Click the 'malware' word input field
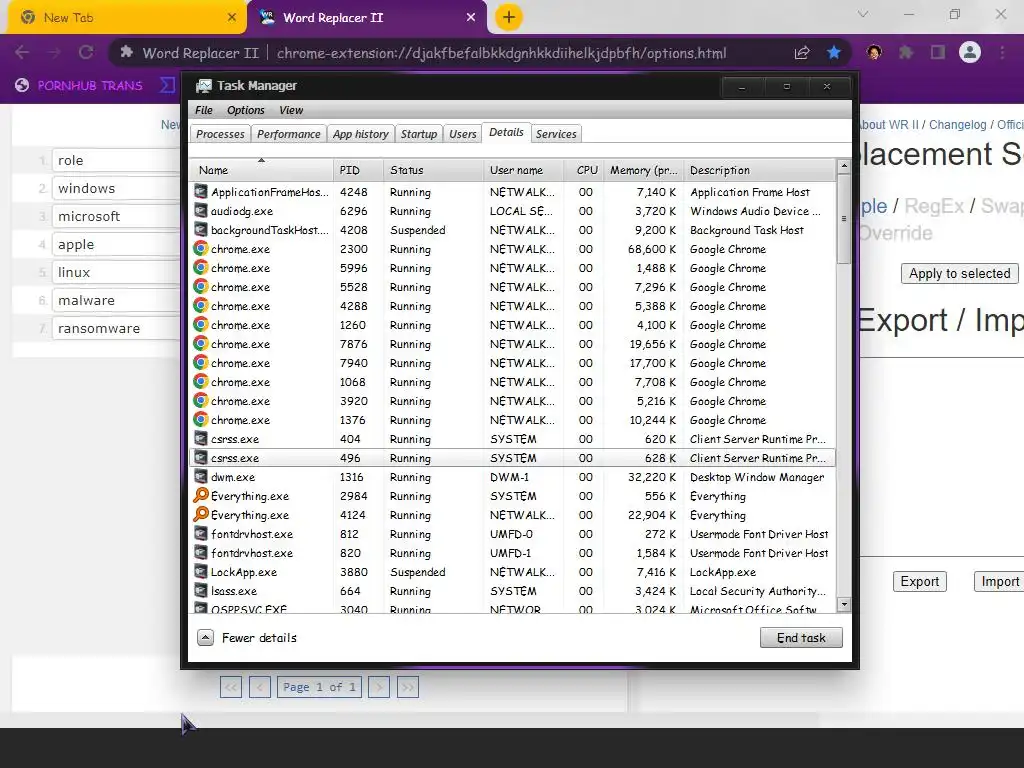The height and width of the screenshot is (768, 1024). pyautogui.click(x=118, y=300)
